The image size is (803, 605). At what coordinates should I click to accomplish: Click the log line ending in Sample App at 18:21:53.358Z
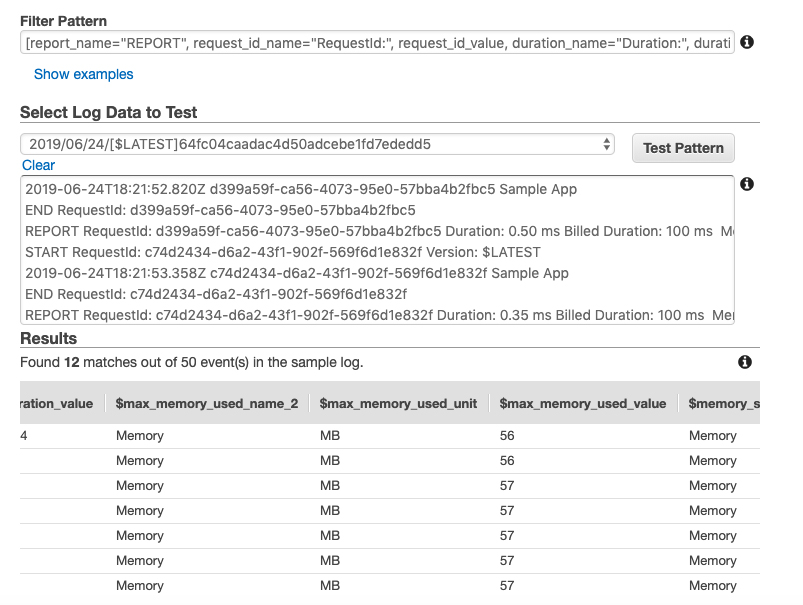coord(297,274)
